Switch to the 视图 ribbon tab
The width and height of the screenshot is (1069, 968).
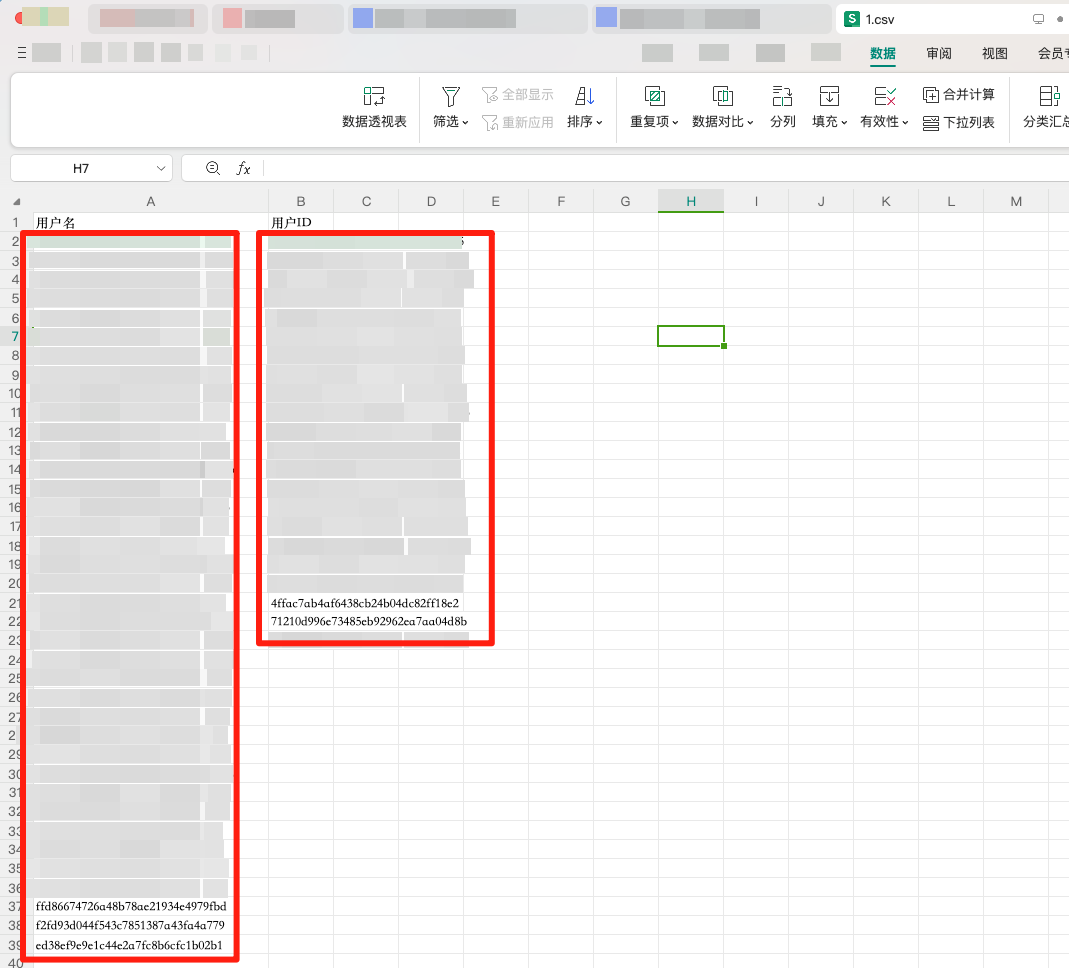[995, 53]
